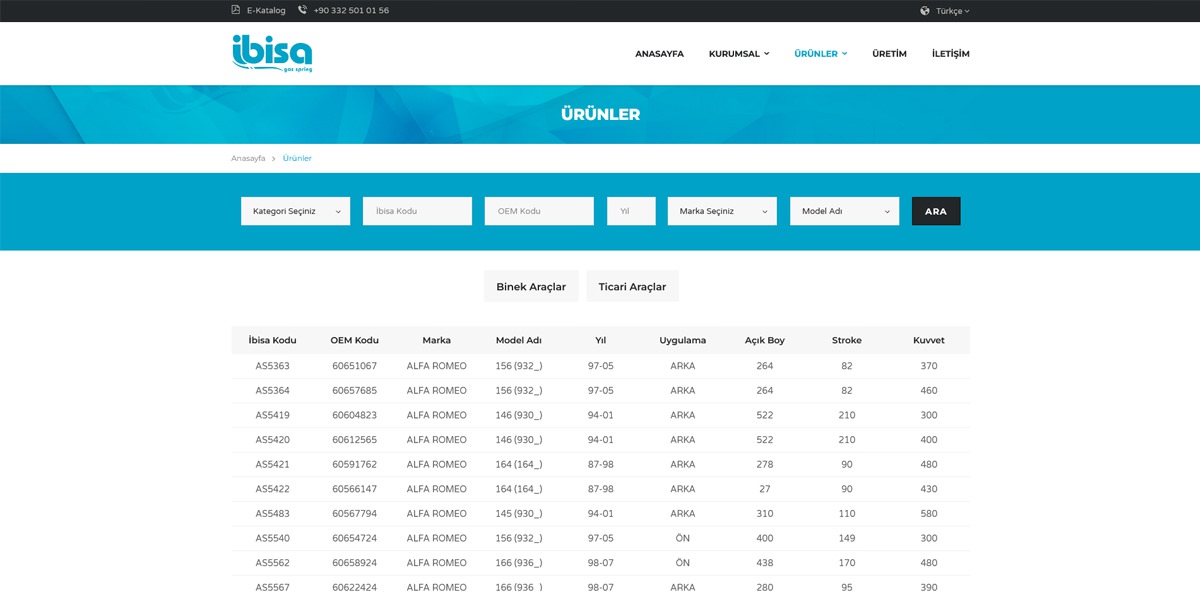
Task: Click Kuvvet value 370 in AS5363 row
Action: pyautogui.click(x=929, y=366)
